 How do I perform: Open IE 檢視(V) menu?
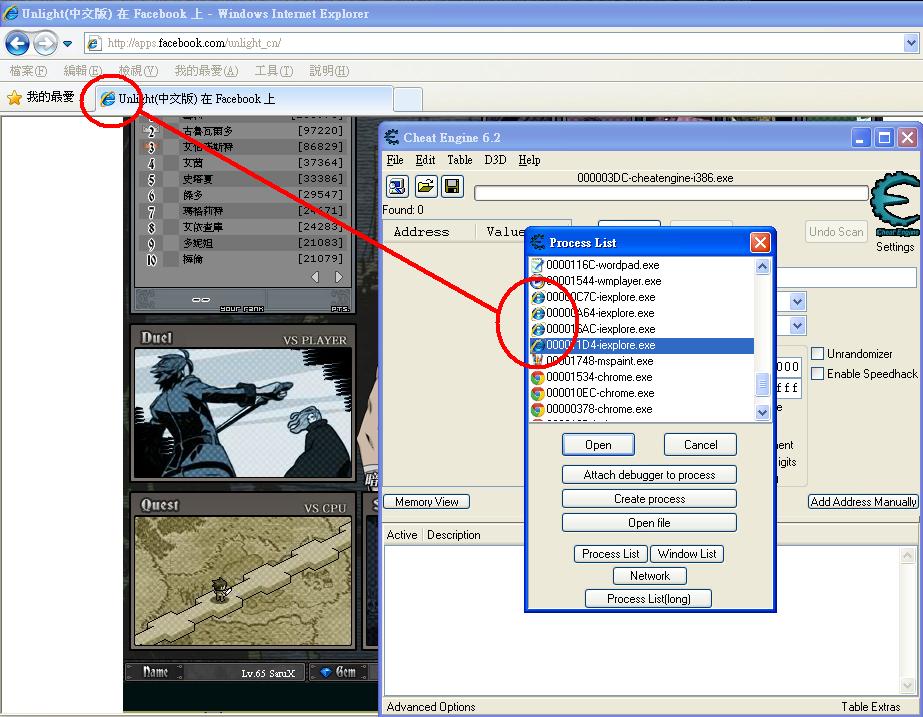click(x=138, y=71)
